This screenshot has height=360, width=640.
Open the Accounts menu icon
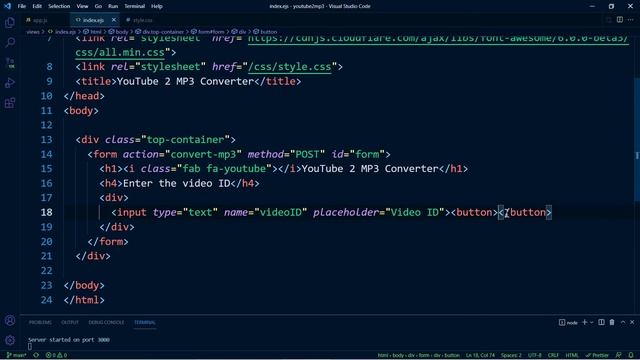point(10,320)
